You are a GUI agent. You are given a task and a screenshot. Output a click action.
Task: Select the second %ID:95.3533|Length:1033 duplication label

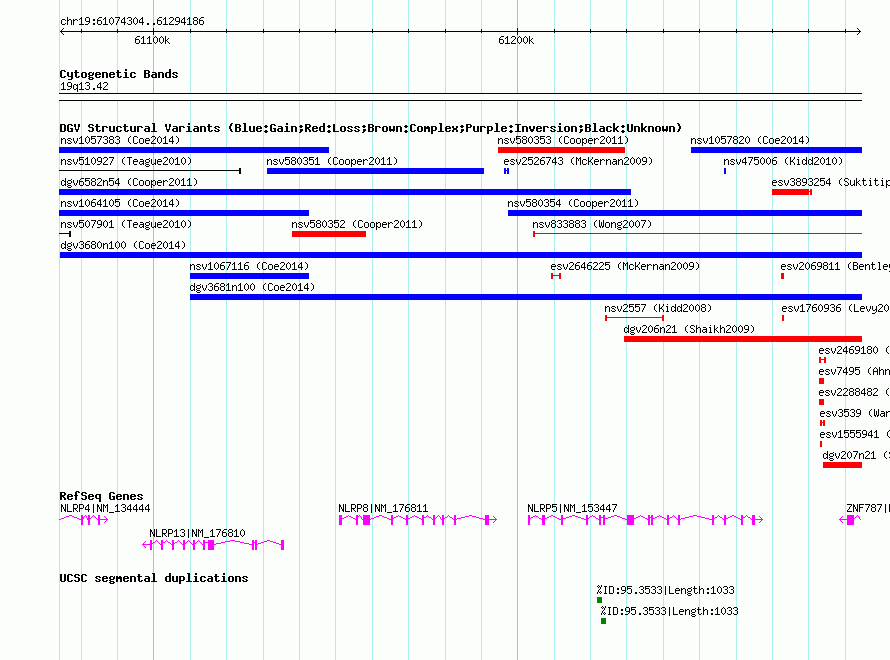pos(669,611)
